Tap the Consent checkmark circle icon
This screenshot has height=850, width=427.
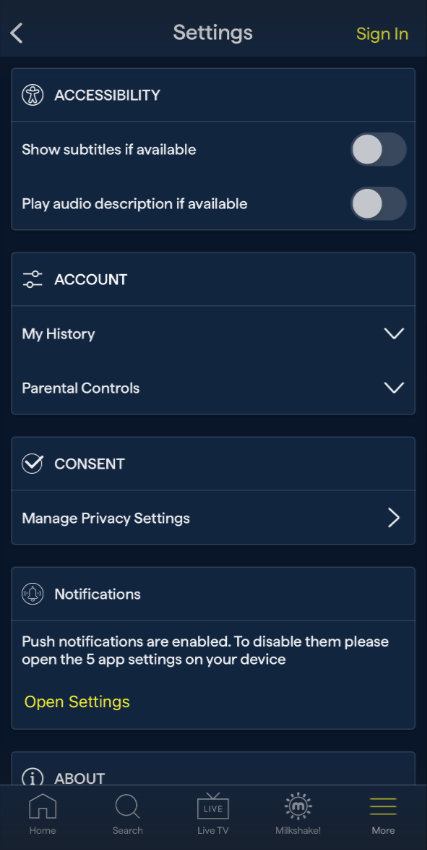[x=33, y=463]
